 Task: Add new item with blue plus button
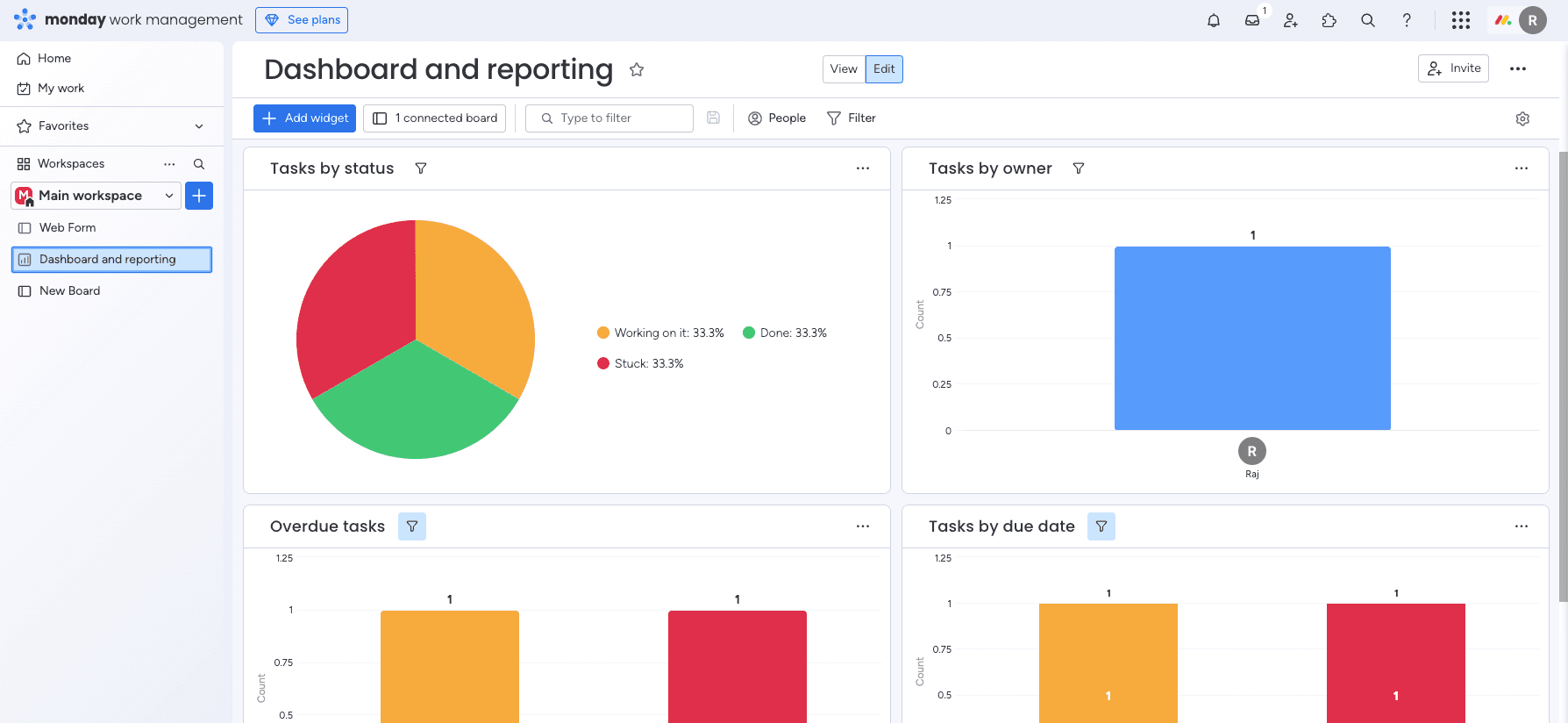(x=199, y=196)
